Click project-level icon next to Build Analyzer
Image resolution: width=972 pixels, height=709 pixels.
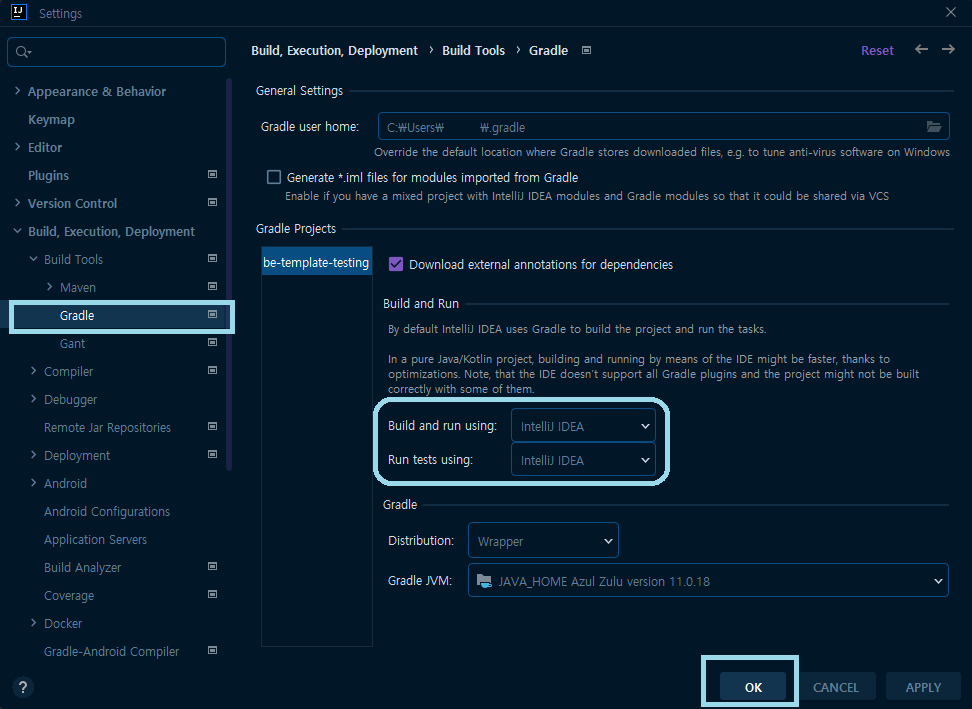pyautogui.click(x=213, y=566)
